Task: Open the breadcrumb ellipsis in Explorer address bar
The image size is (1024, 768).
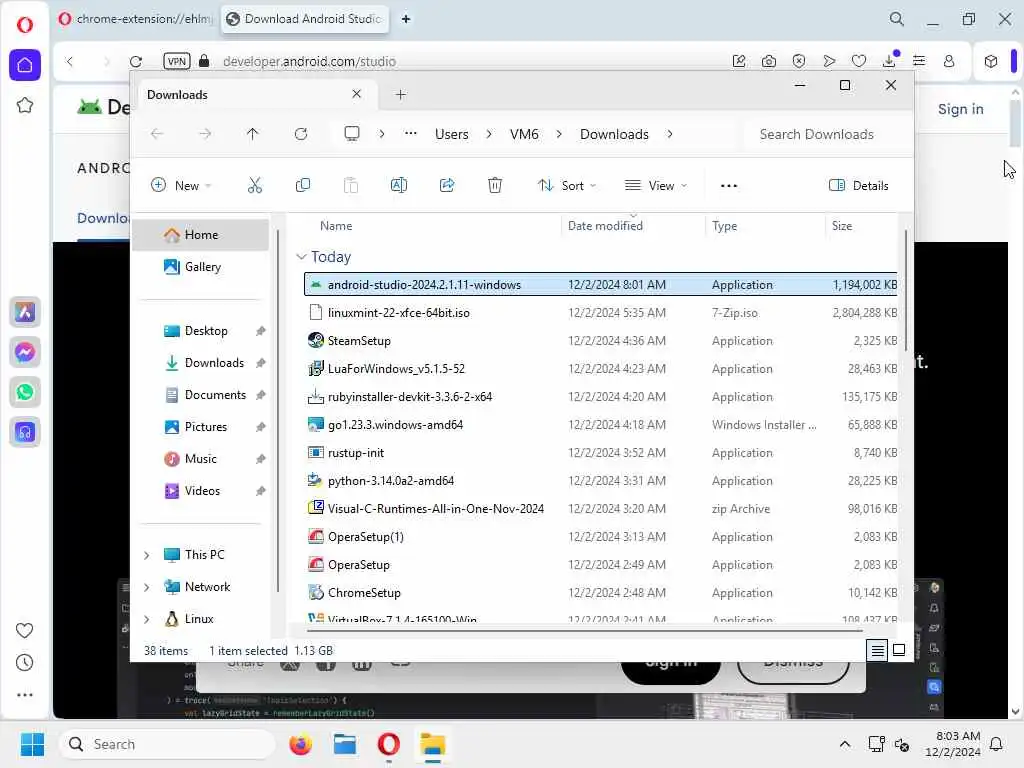Action: pyautogui.click(x=410, y=134)
